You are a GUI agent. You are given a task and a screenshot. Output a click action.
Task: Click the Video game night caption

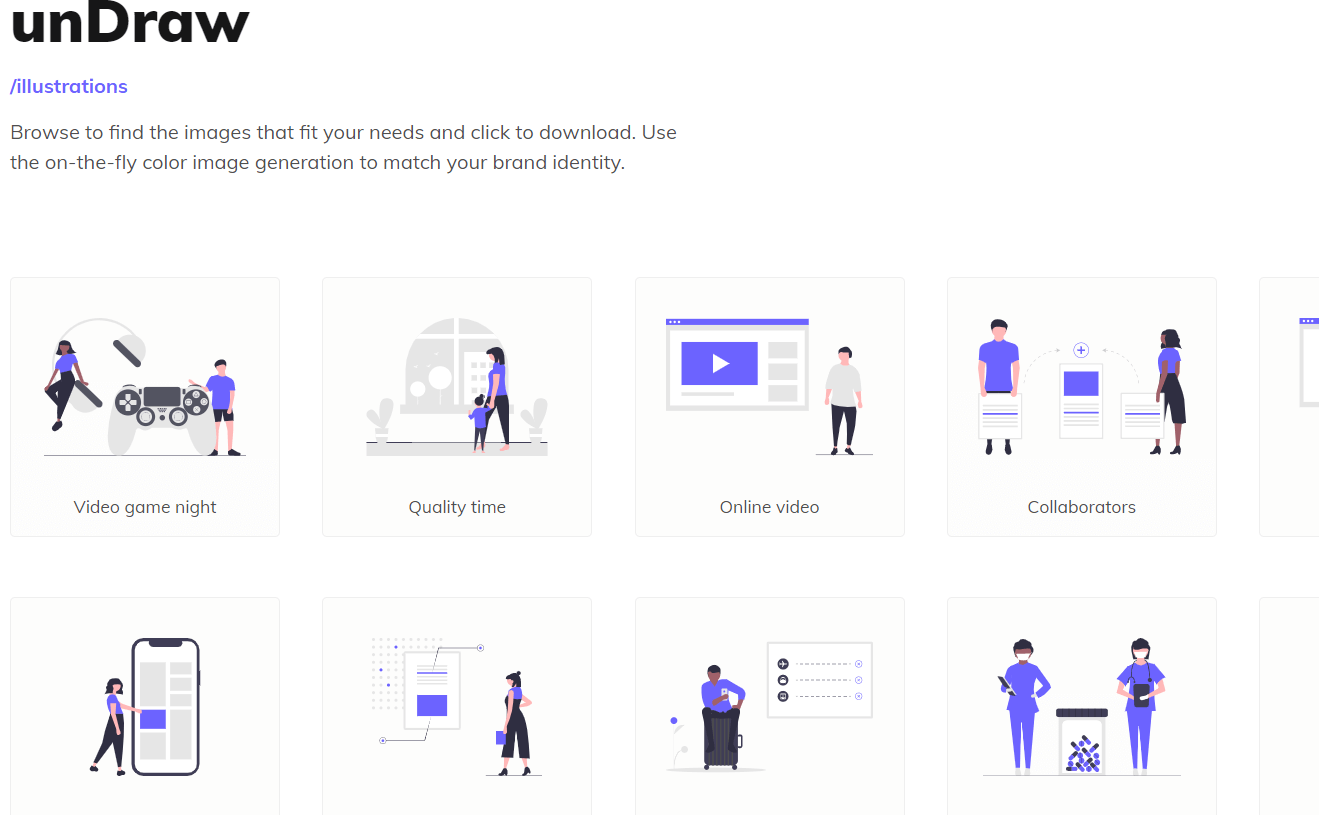pyautogui.click(x=145, y=507)
